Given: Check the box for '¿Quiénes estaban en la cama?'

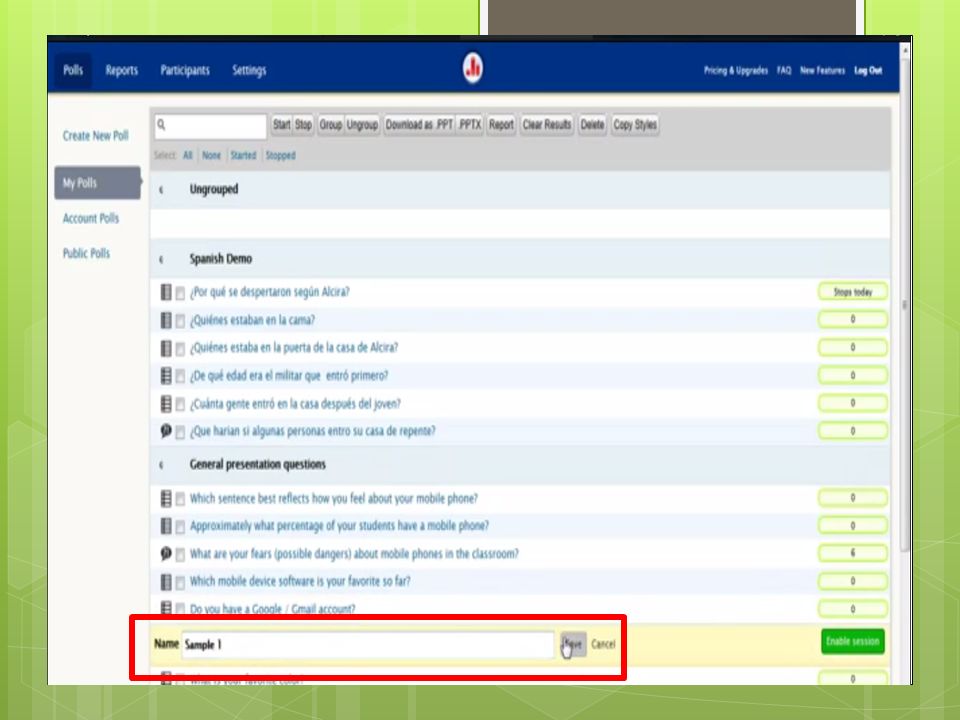Looking at the screenshot, I should (180, 321).
